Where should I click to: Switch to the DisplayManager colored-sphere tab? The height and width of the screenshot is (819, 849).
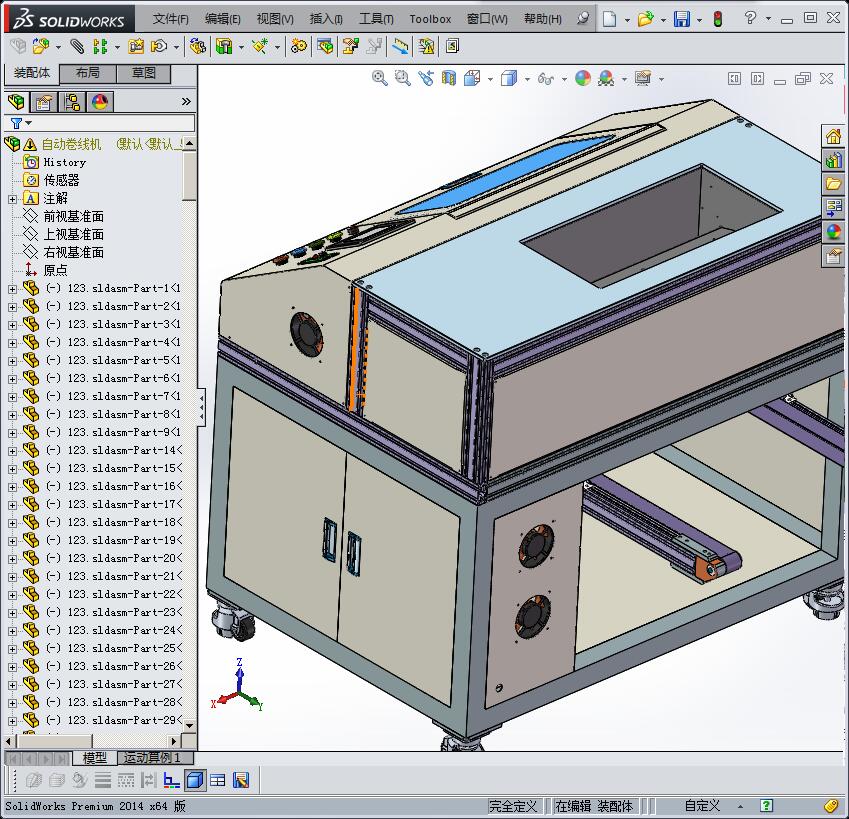(x=98, y=100)
